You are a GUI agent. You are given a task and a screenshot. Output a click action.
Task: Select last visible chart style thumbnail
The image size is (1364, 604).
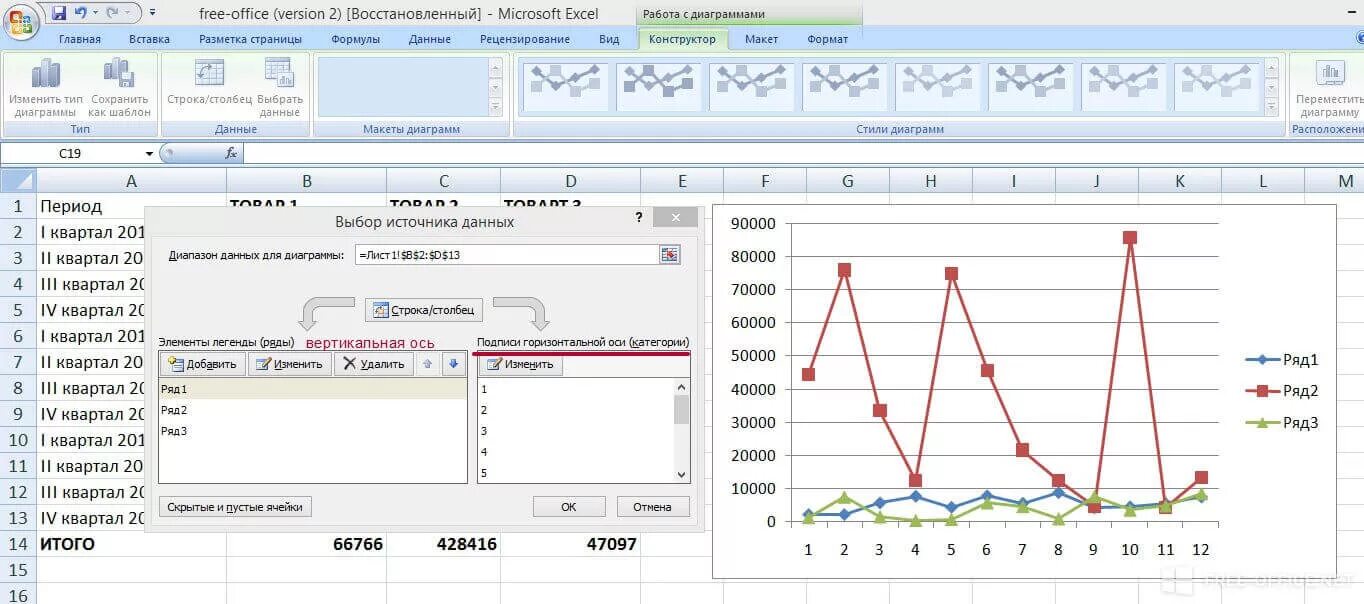1216,86
